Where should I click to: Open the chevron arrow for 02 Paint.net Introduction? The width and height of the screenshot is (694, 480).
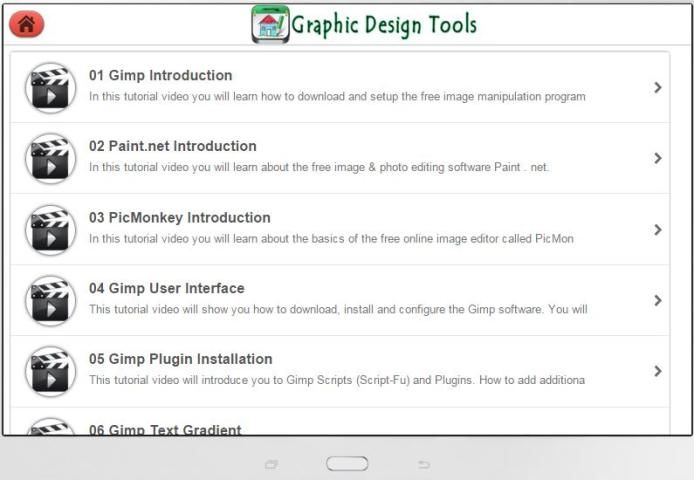click(x=657, y=158)
